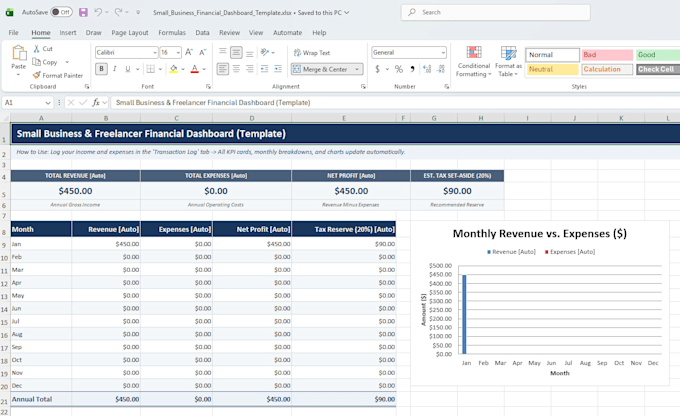Open the File menu
This screenshot has height=416, width=680.
(x=13, y=33)
